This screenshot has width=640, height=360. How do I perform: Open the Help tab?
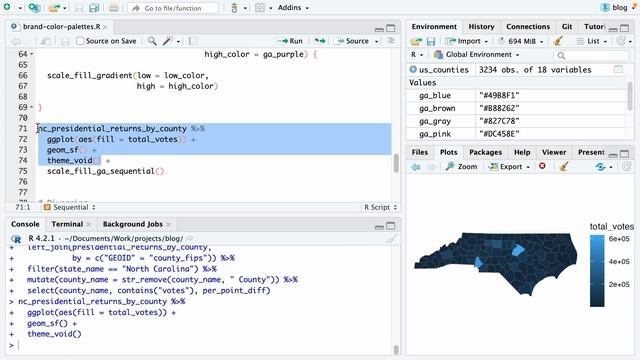[x=522, y=152]
